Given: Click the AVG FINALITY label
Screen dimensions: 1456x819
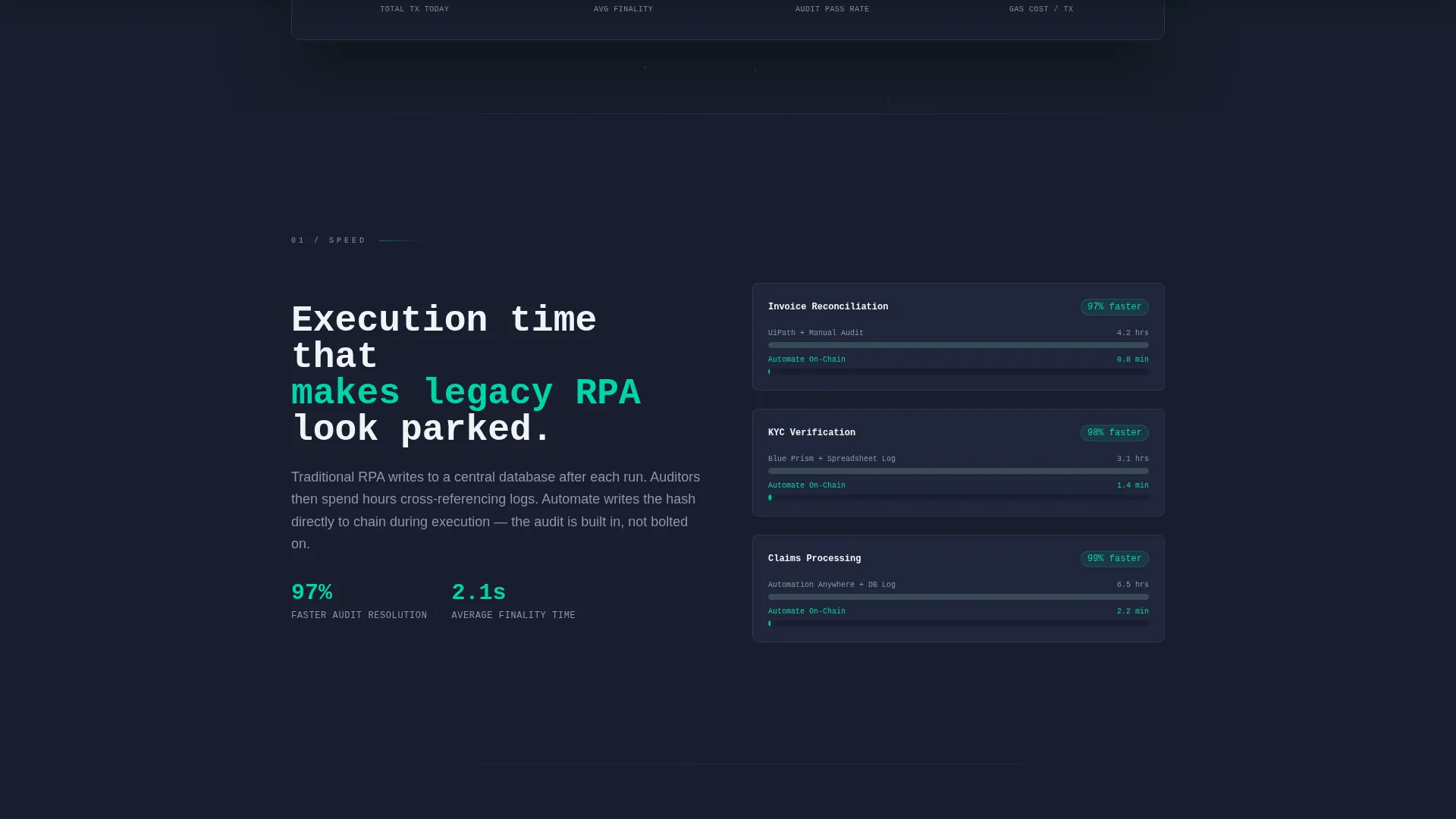Looking at the screenshot, I should [623, 9].
